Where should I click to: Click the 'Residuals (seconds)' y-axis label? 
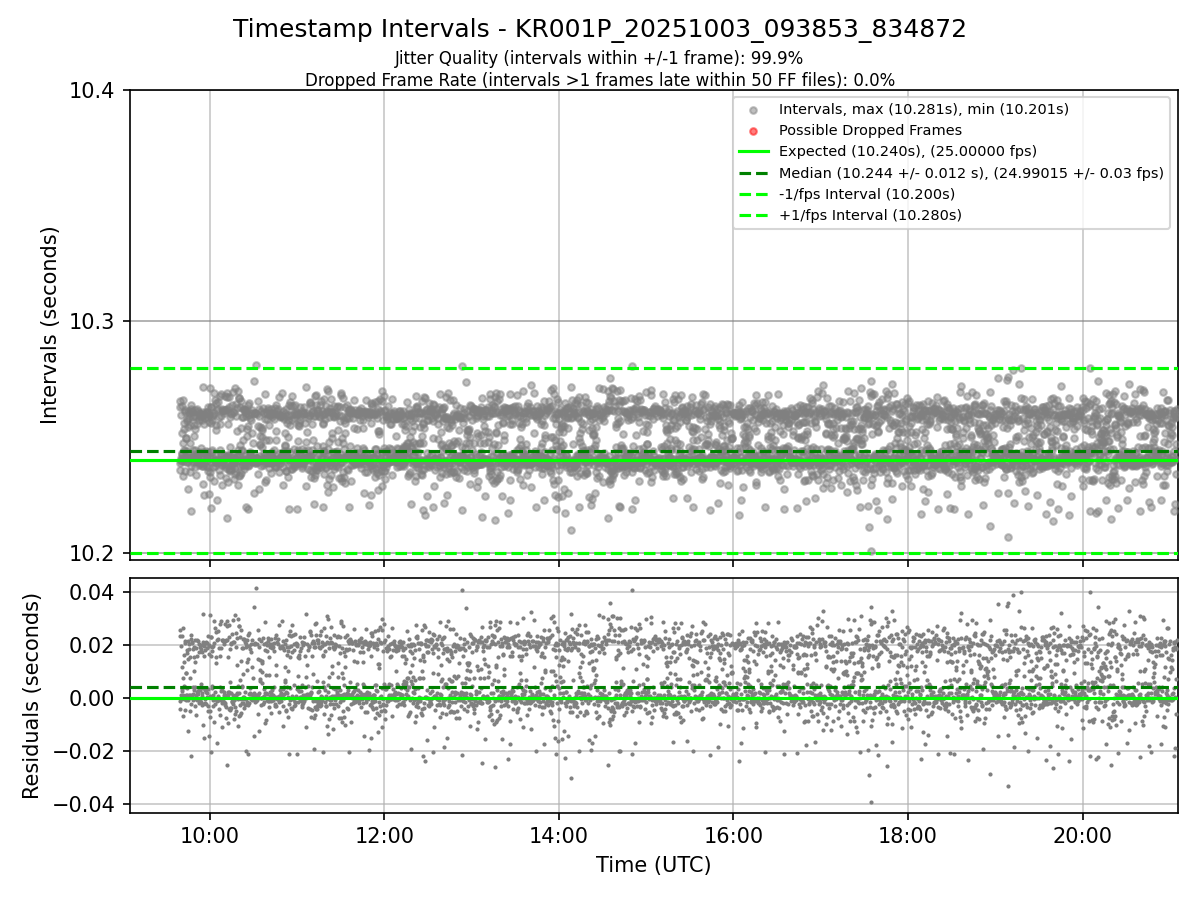tap(31, 695)
